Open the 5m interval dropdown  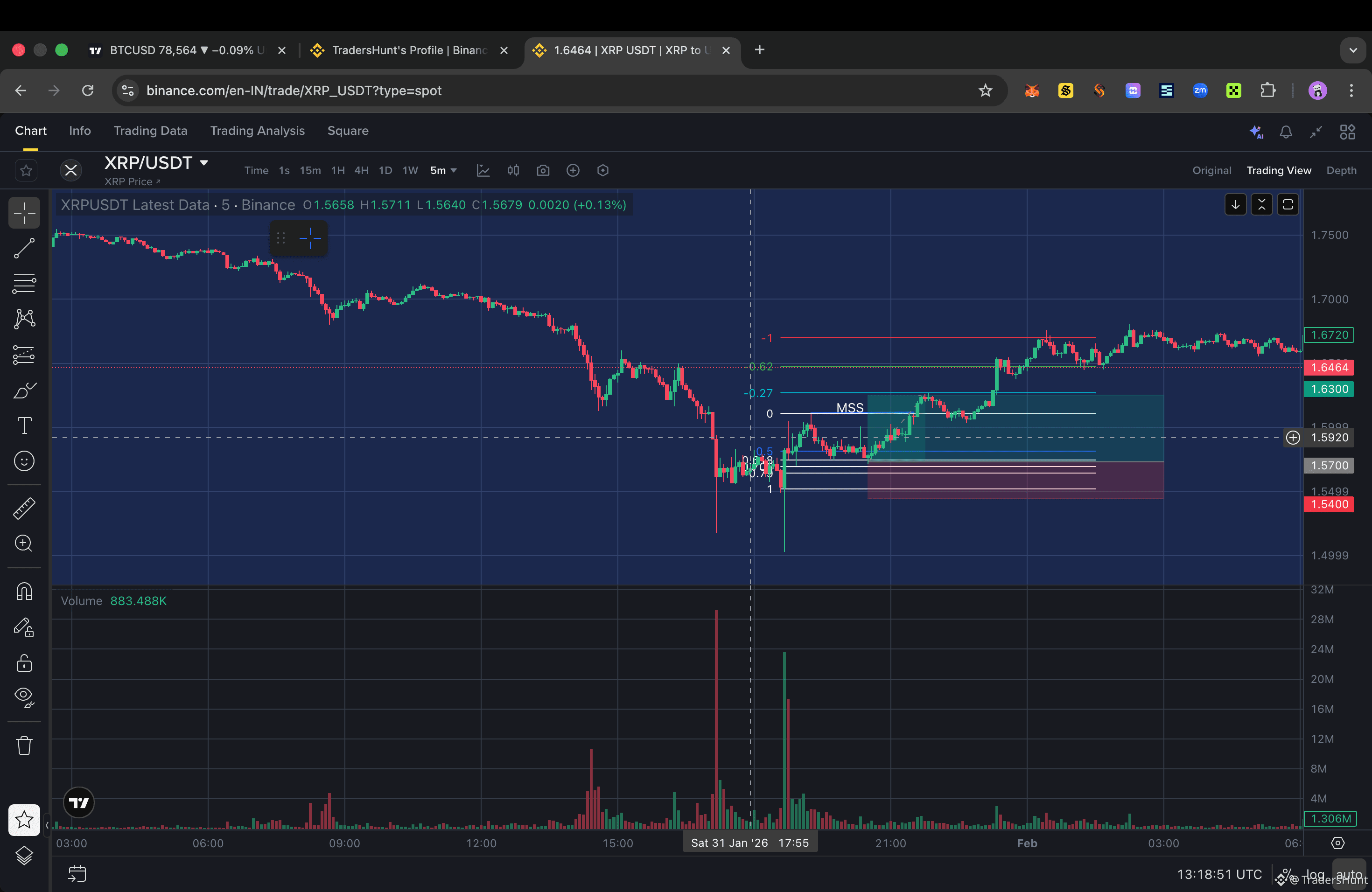[x=443, y=171]
